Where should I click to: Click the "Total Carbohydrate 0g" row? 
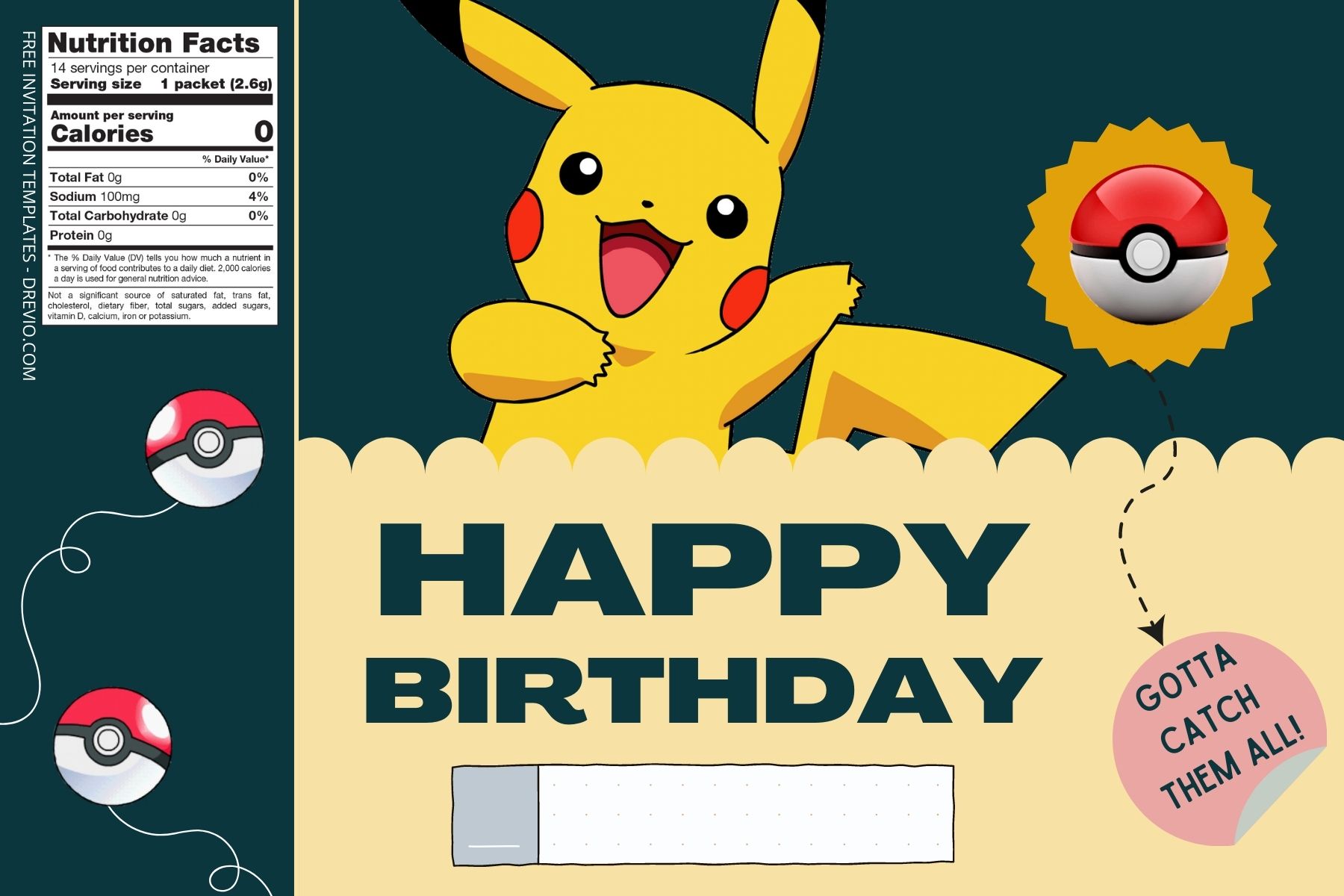pyautogui.click(x=161, y=216)
